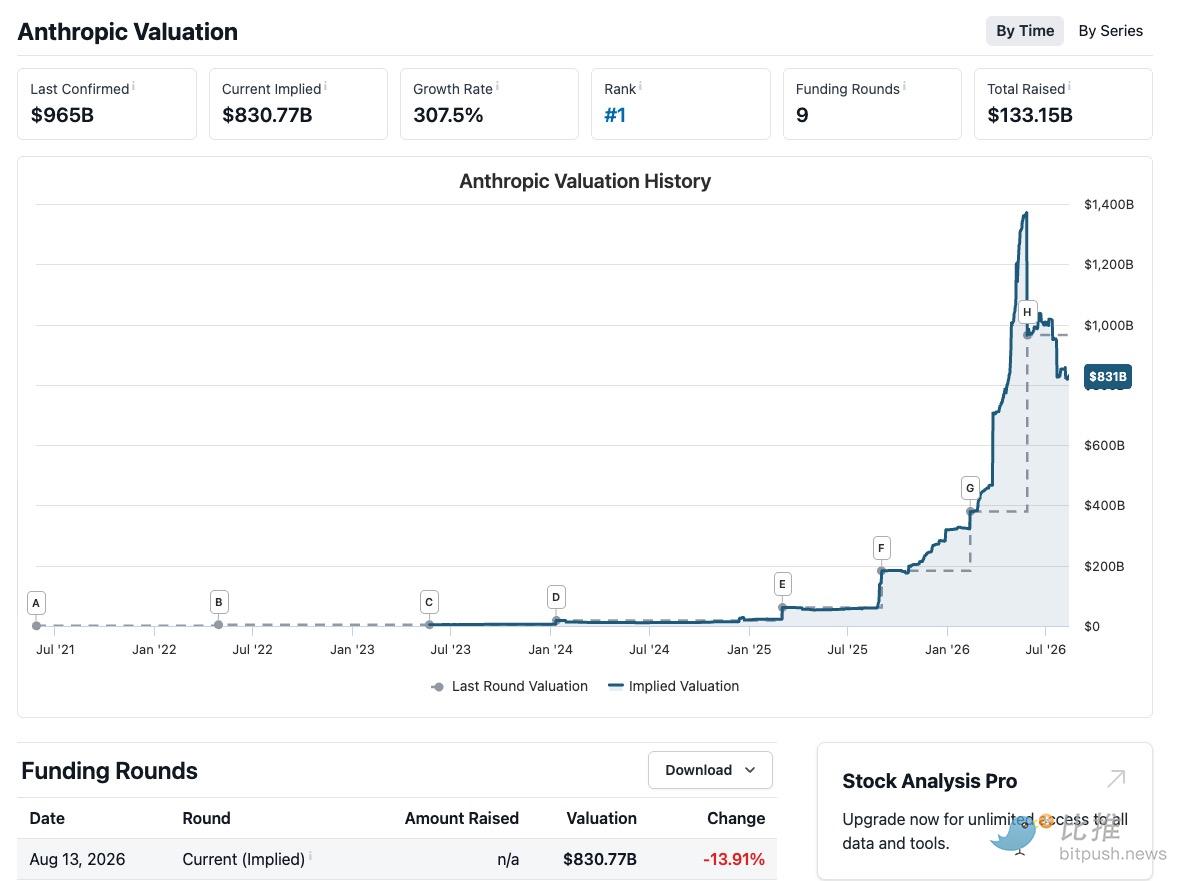The image size is (1187, 881).
Task: Toggle Implied Valuation legend series
Action: 674,686
